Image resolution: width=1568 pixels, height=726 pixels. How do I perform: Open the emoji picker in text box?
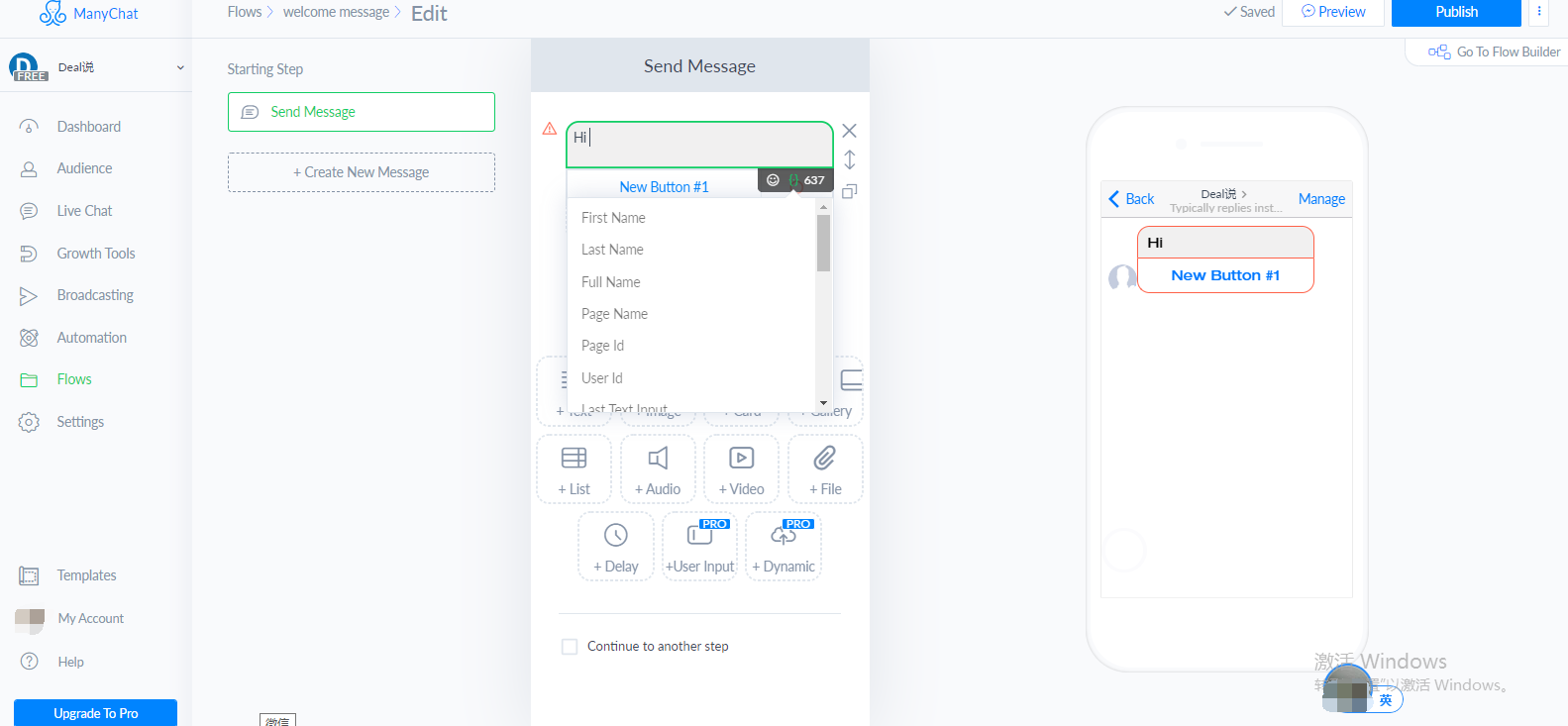(x=773, y=180)
